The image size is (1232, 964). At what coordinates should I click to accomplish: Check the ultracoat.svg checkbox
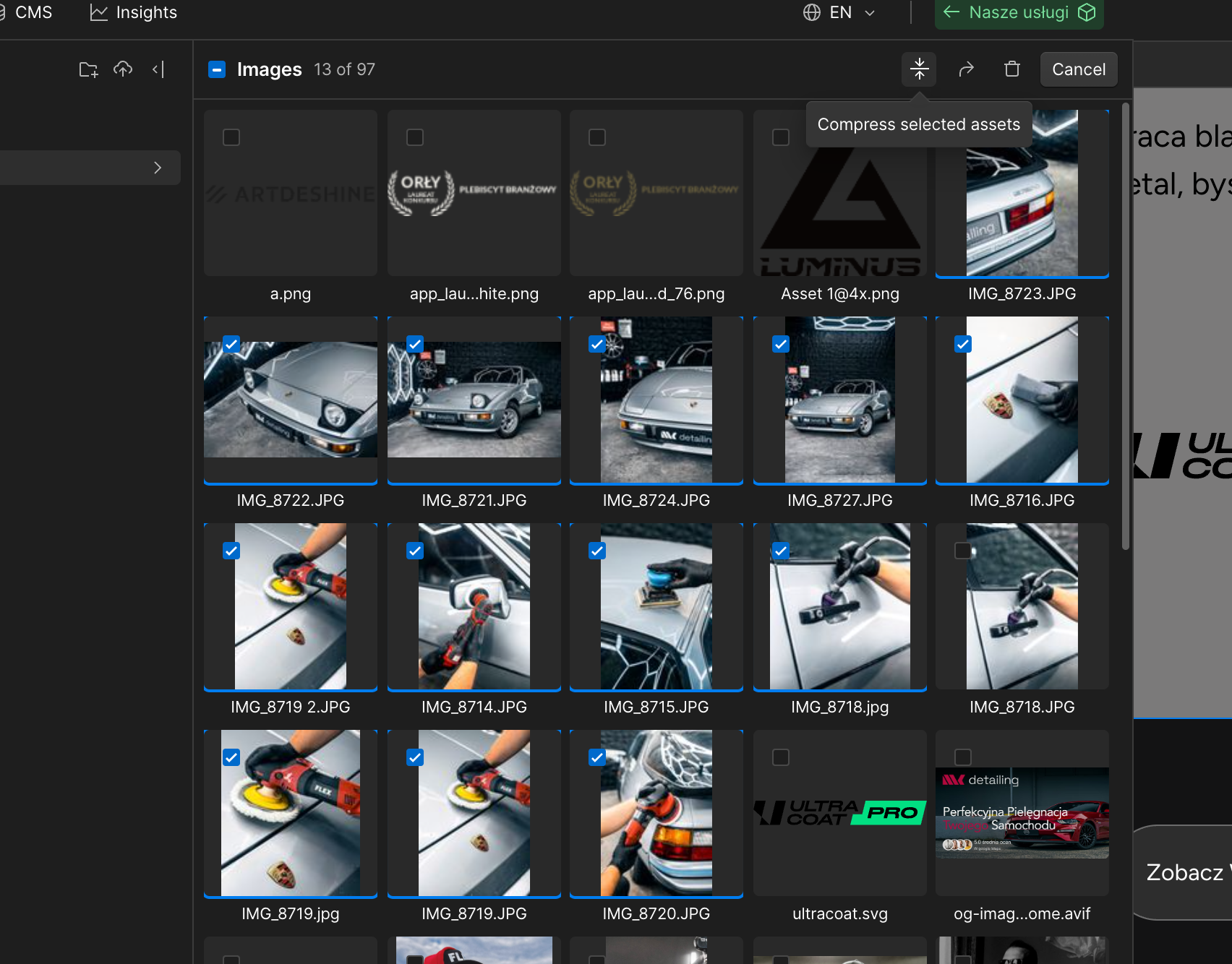(781, 757)
